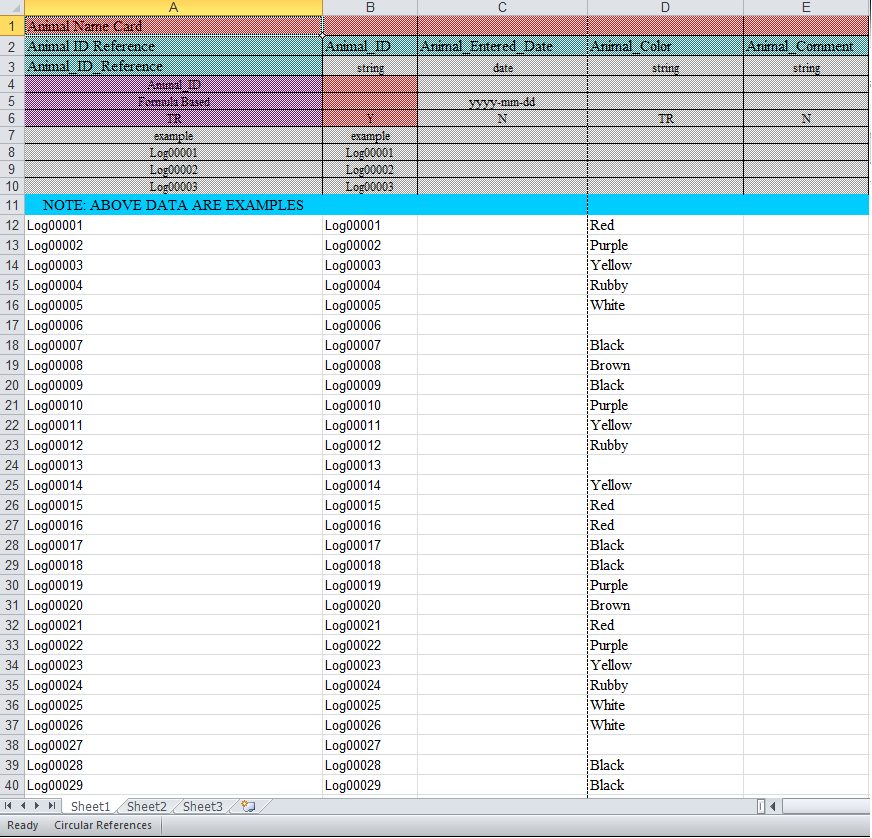Select row 1 header
The height and width of the screenshot is (838, 872).
pos(12,26)
